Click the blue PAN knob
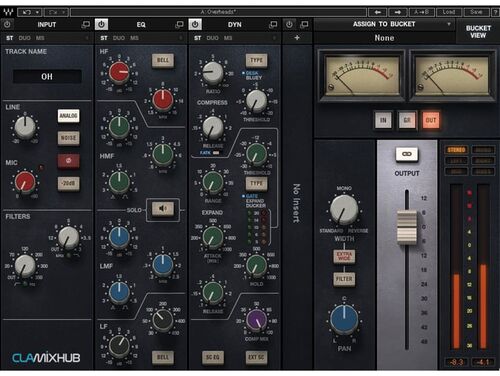This screenshot has width=500, height=376. [x=344, y=319]
